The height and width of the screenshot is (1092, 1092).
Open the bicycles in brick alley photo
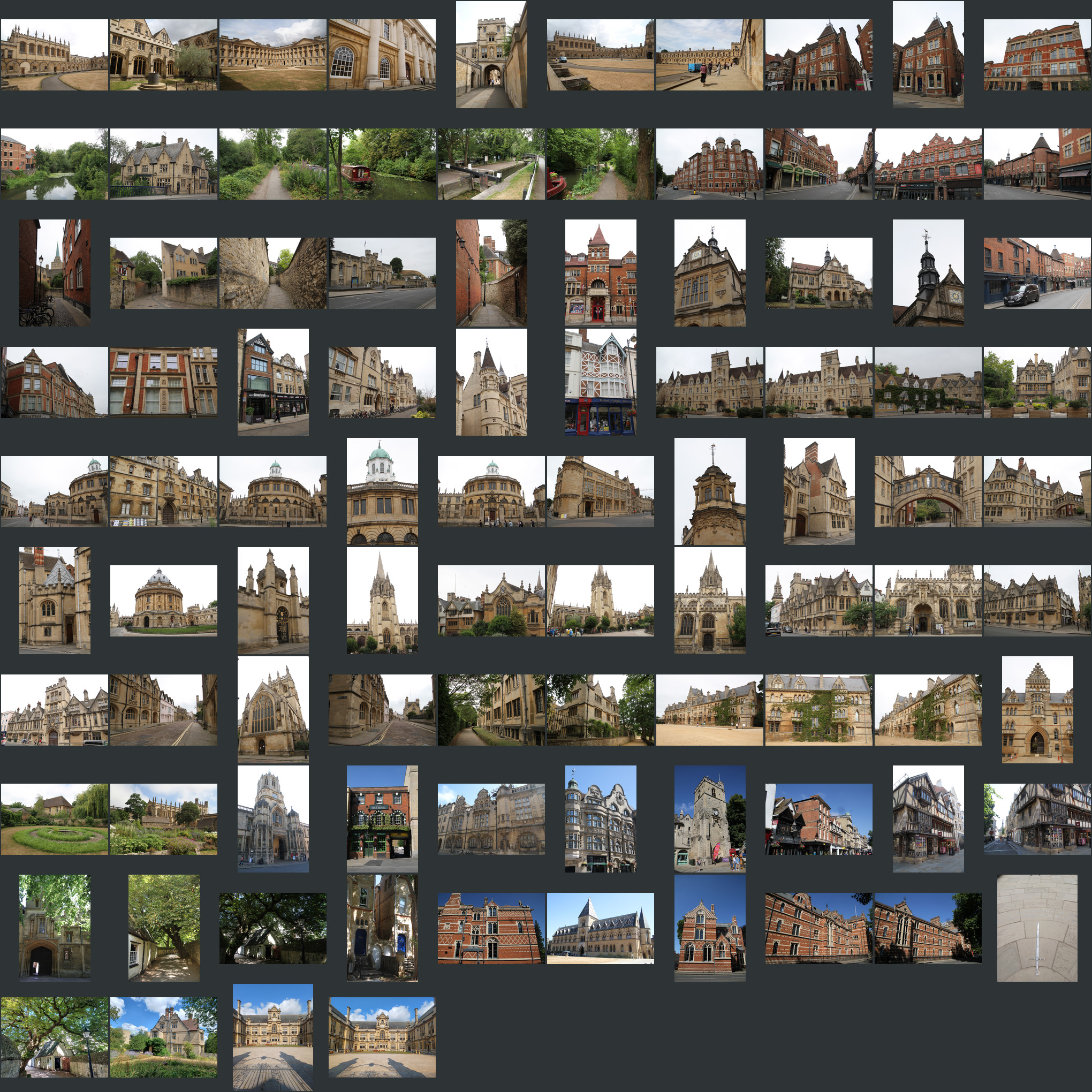(54, 273)
